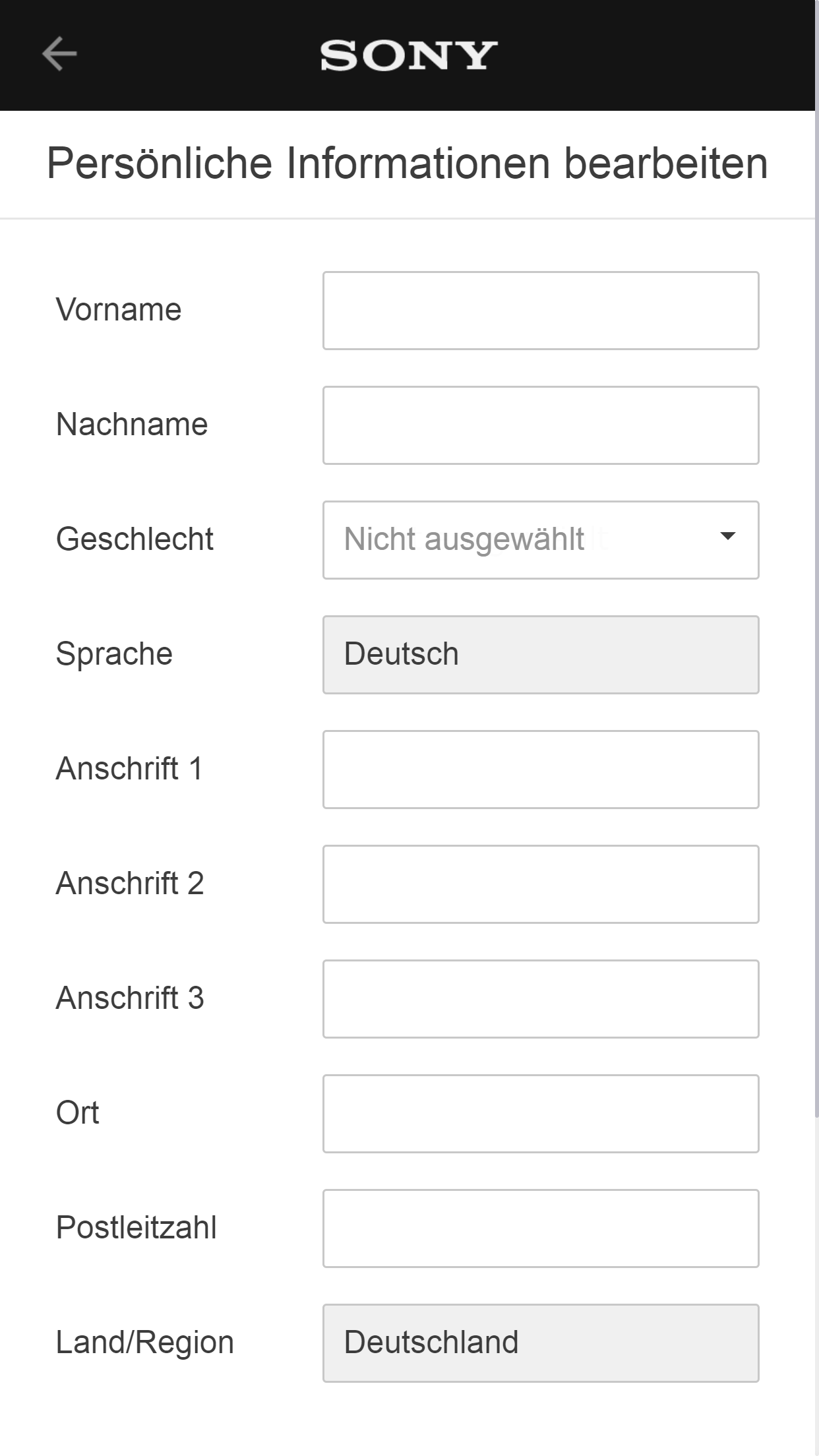Viewport: 819px width, 1456px height.
Task: Focus the Anschrift 2 input
Action: coord(541,884)
